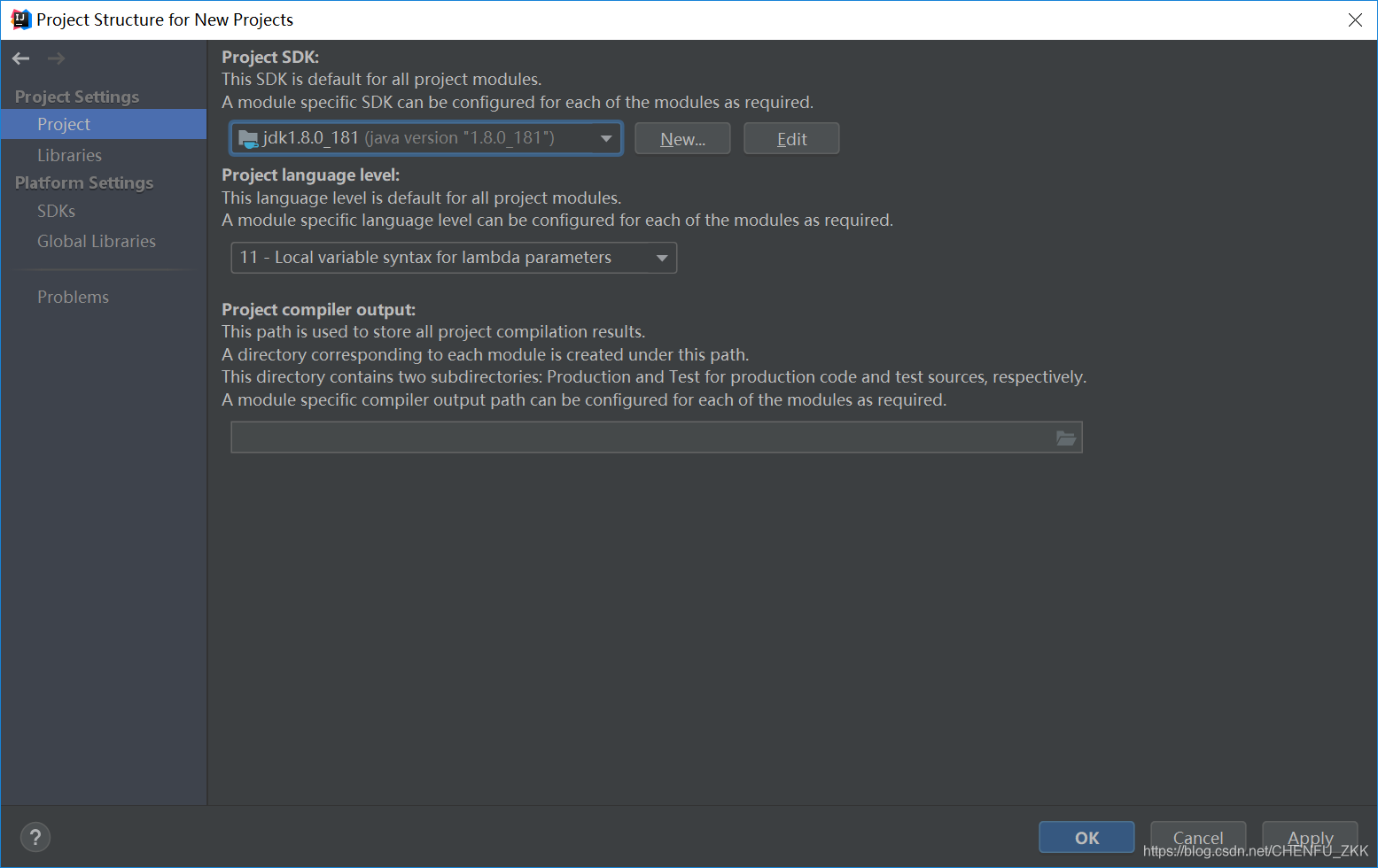Close the Project Structure dialog
Image resolution: width=1378 pixels, height=868 pixels.
(x=1355, y=19)
